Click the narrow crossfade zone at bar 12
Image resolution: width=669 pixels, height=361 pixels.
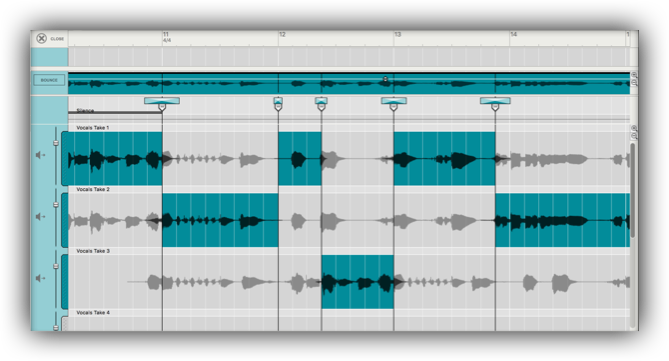tap(278, 101)
